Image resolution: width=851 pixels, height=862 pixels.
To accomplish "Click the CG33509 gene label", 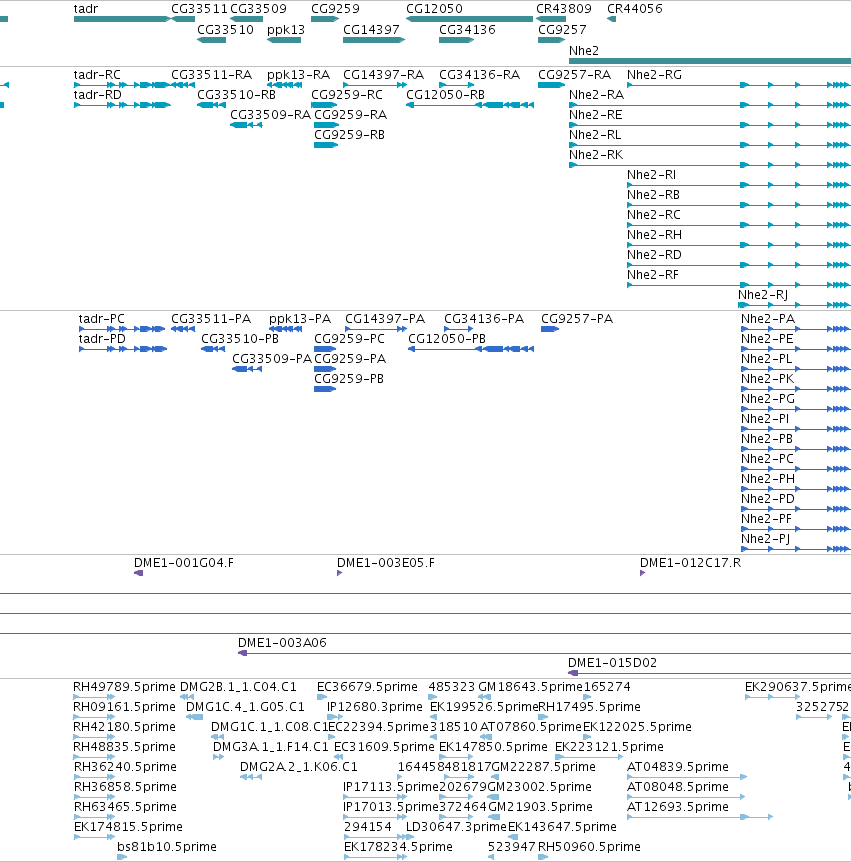I will coord(258,9).
